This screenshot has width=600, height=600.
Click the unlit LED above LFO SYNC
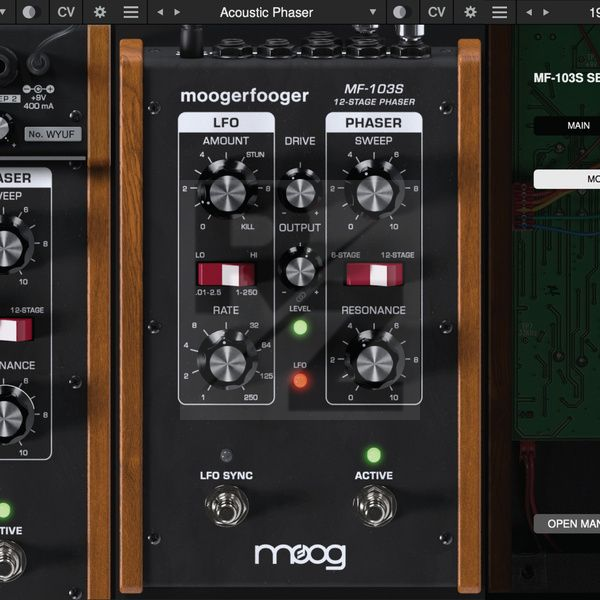coord(227,455)
